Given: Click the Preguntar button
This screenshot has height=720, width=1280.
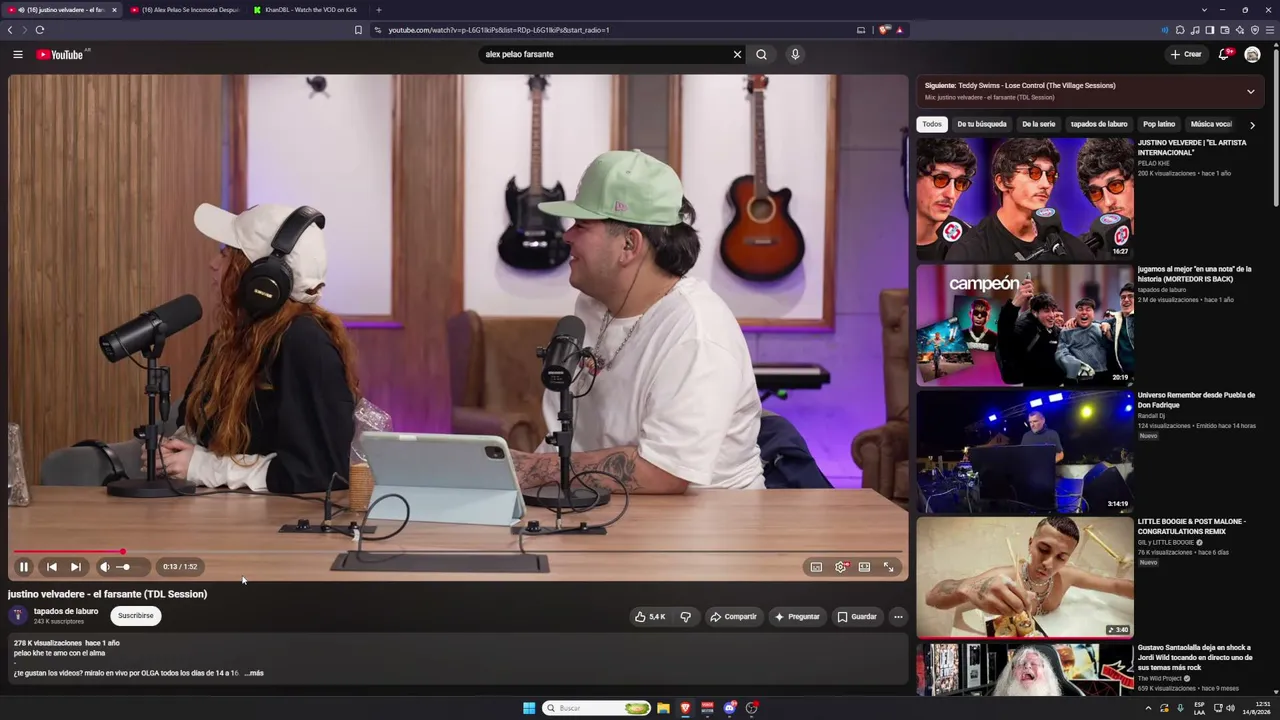Looking at the screenshot, I should tap(797, 617).
